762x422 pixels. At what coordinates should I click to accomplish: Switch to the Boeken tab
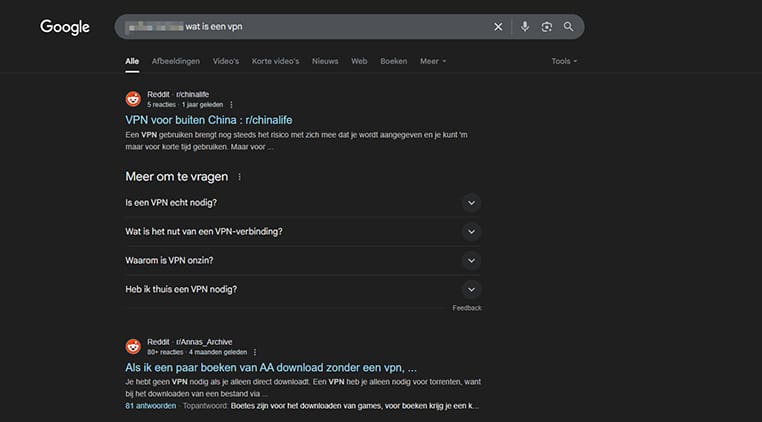394,61
